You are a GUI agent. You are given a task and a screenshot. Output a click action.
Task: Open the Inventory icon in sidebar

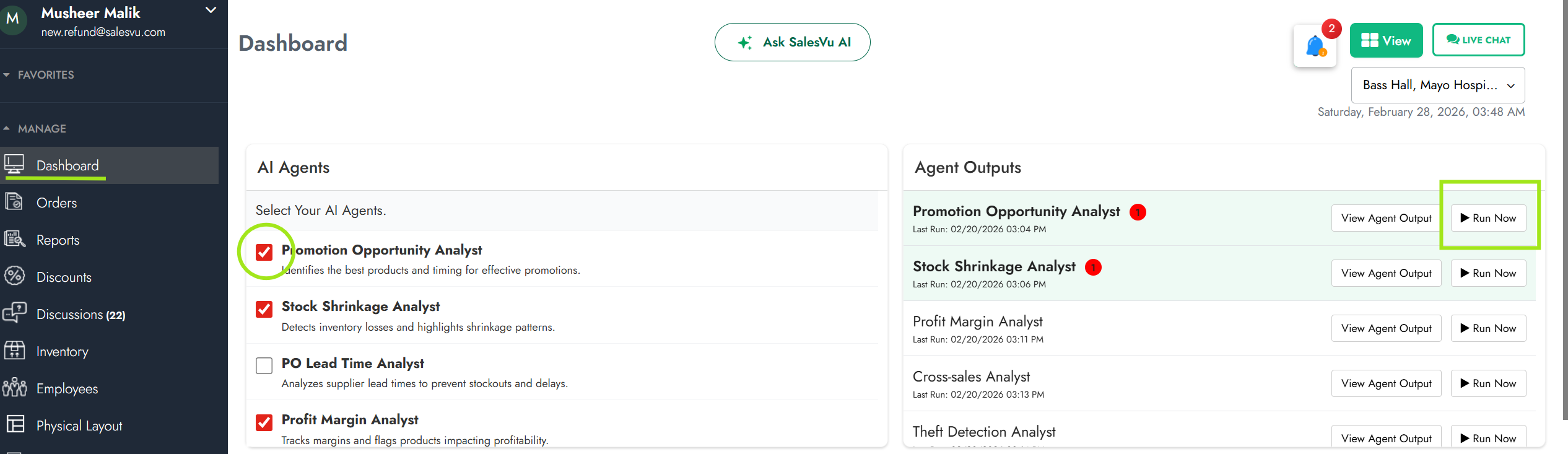[x=14, y=351]
